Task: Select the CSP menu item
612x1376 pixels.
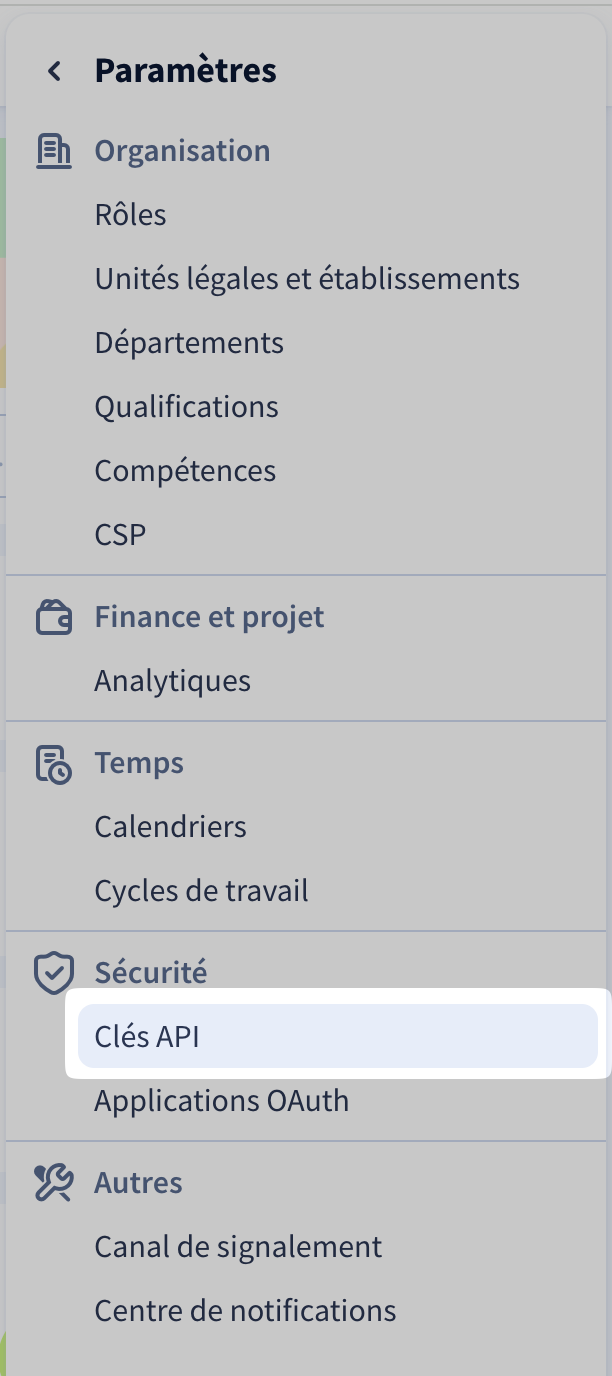Action: (120, 535)
